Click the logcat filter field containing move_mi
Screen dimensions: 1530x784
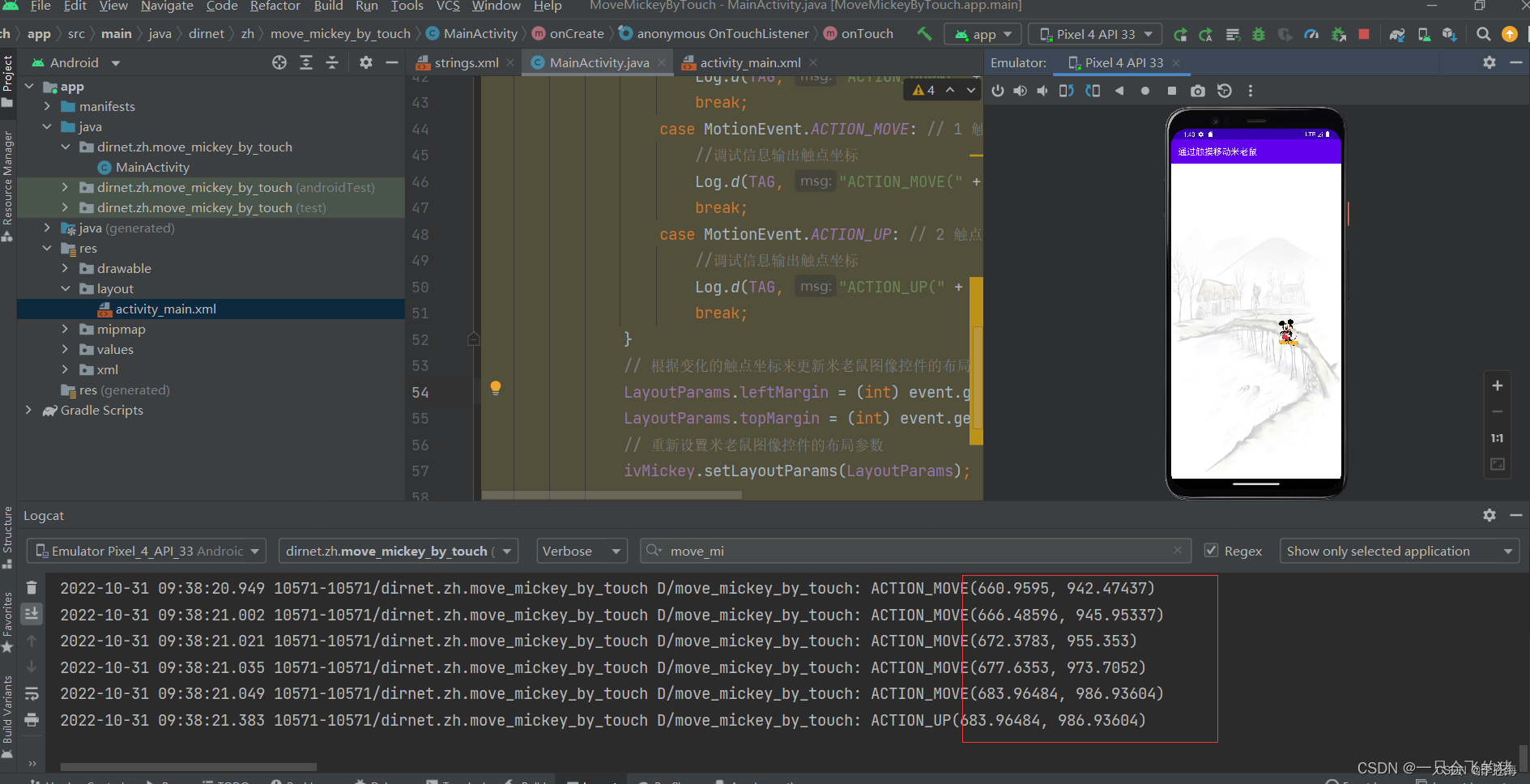(914, 551)
